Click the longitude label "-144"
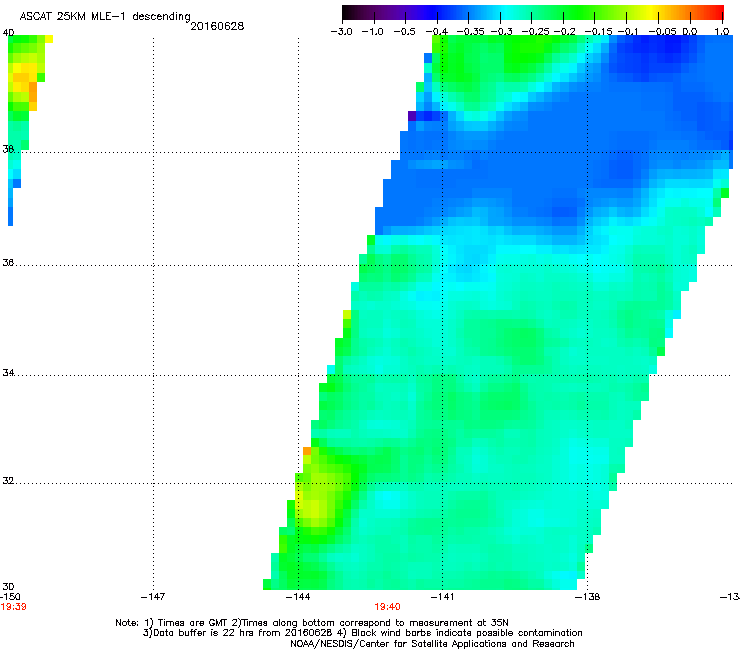This screenshot has height=650, width=740. [x=298, y=597]
